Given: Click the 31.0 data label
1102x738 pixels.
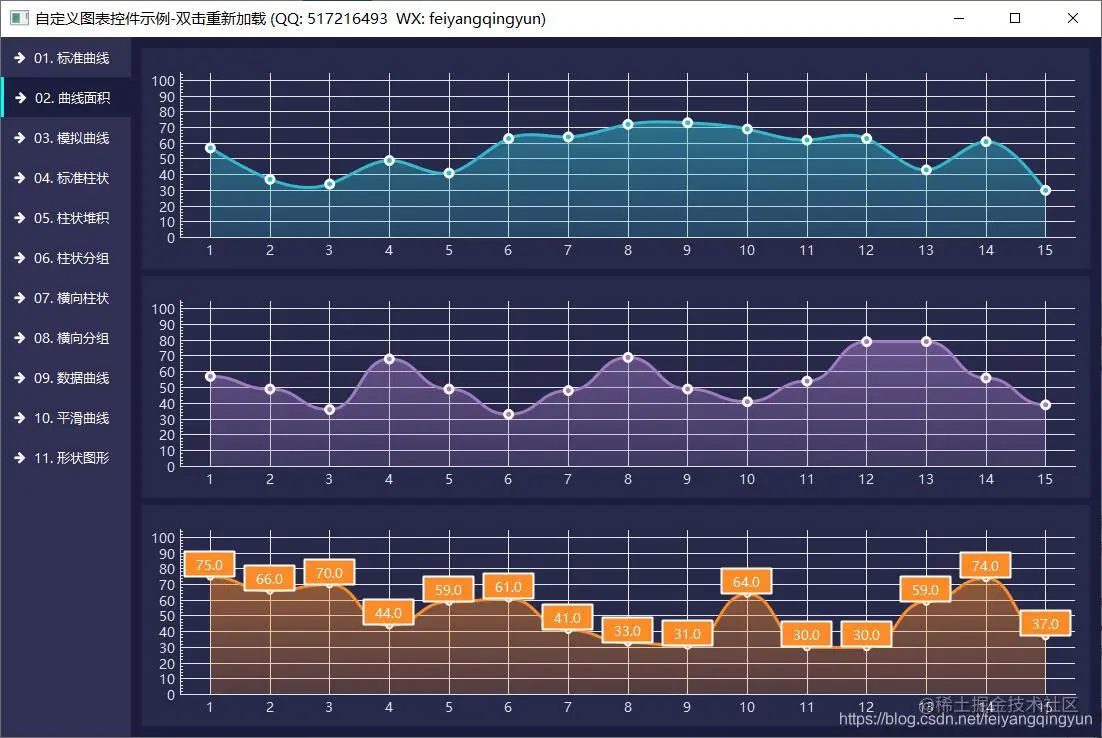Looking at the screenshot, I should tap(687, 633).
